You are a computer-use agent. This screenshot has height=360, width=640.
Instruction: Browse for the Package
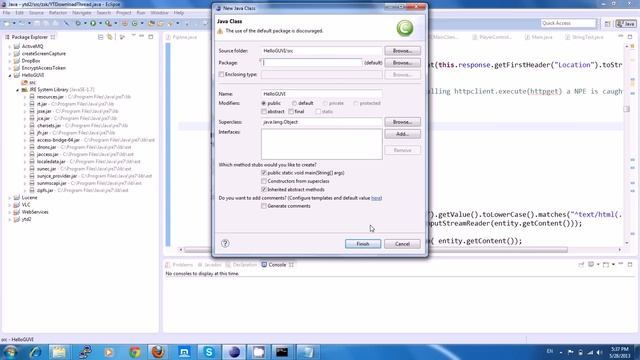402,63
